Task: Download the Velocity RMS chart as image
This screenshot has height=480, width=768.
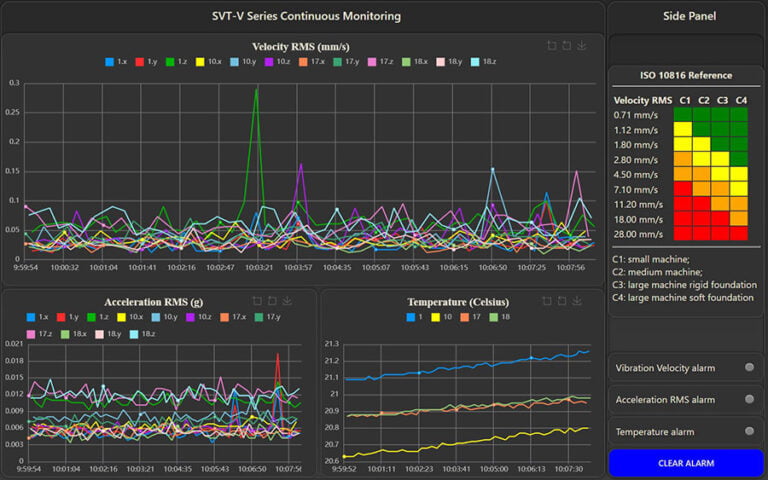Action: click(582, 45)
